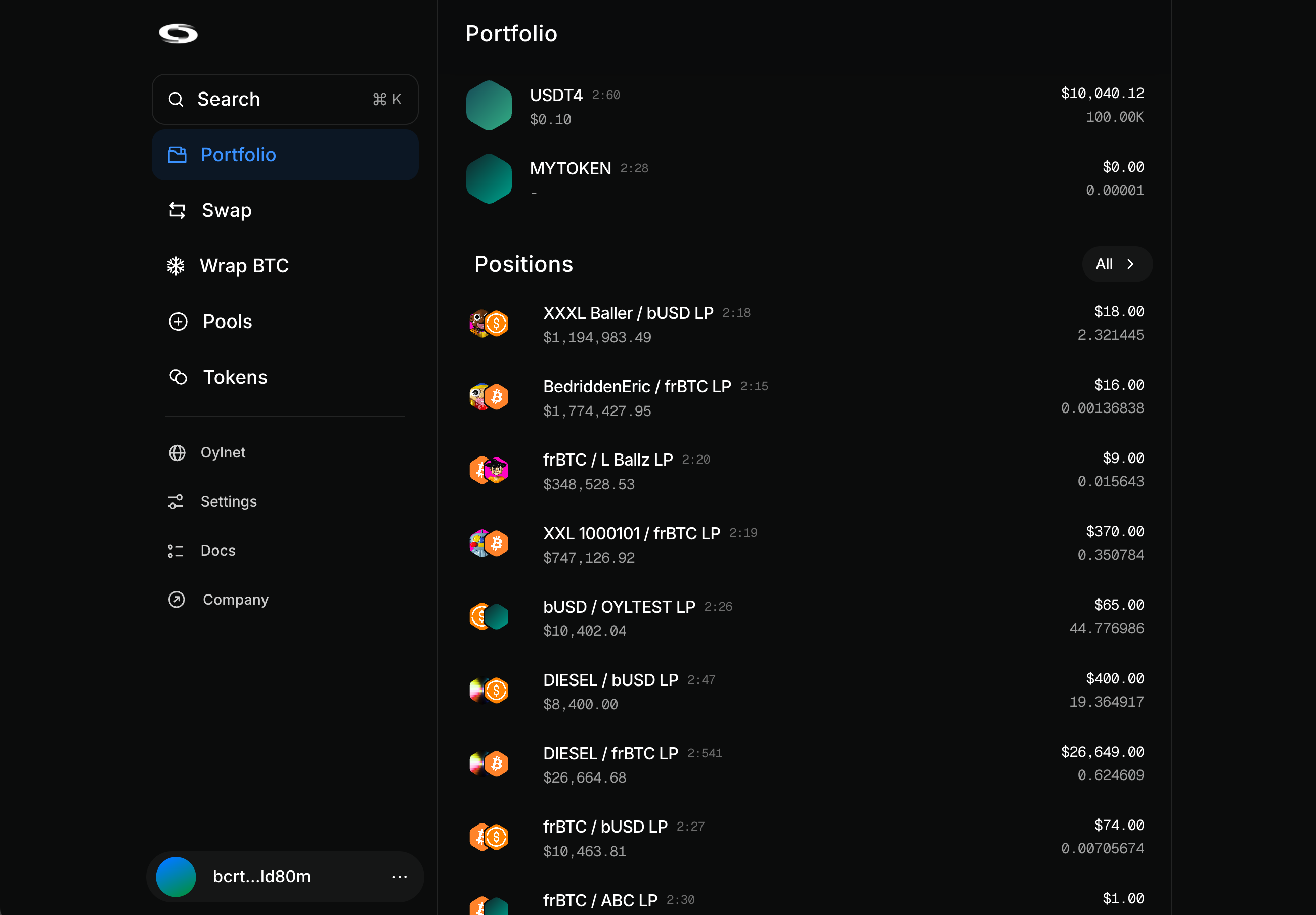Image resolution: width=1316 pixels, height=915 pixels.
Task: Open the Company link
Action: 236,600
